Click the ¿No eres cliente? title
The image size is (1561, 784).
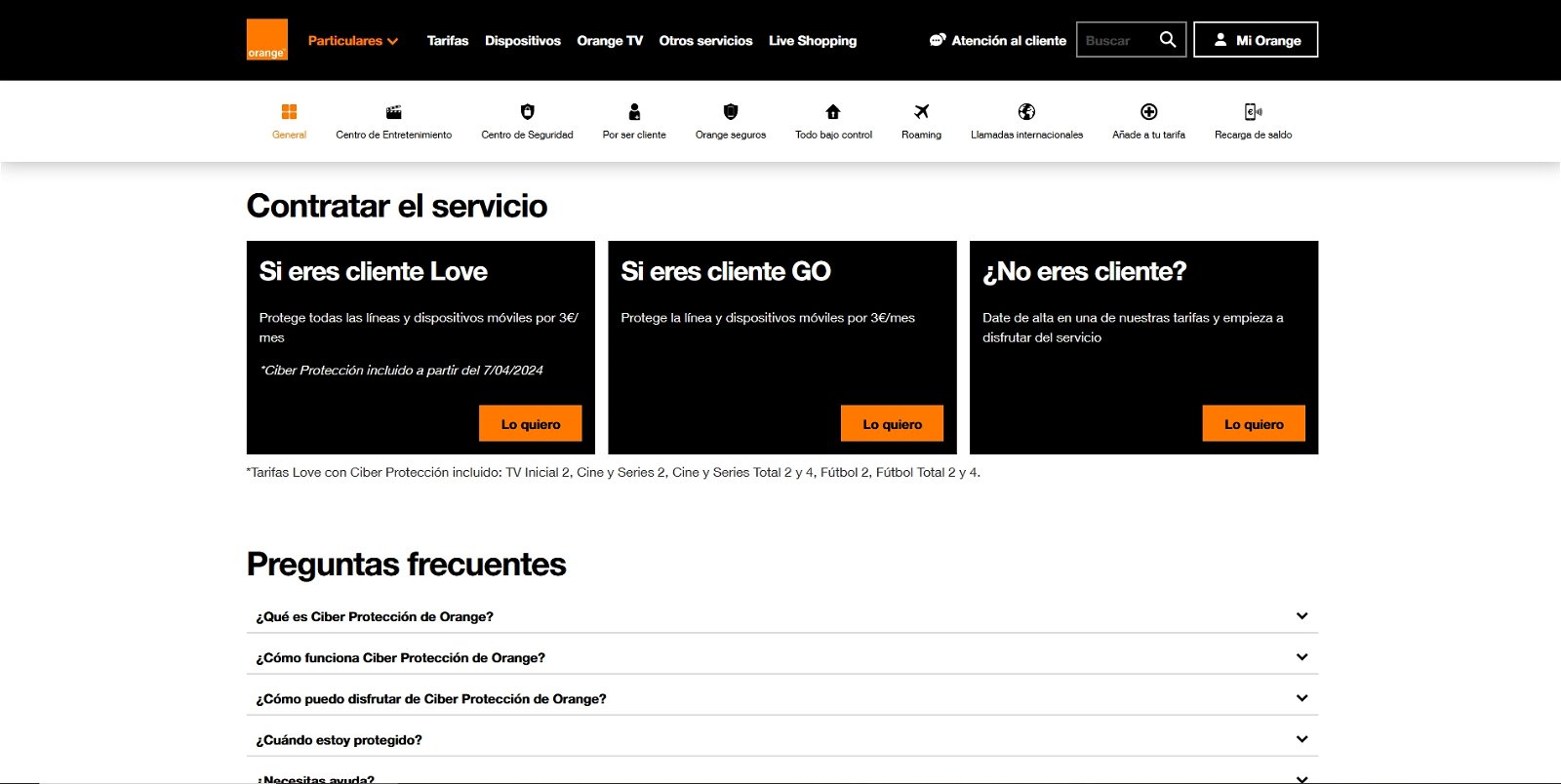click(1085, 271)
